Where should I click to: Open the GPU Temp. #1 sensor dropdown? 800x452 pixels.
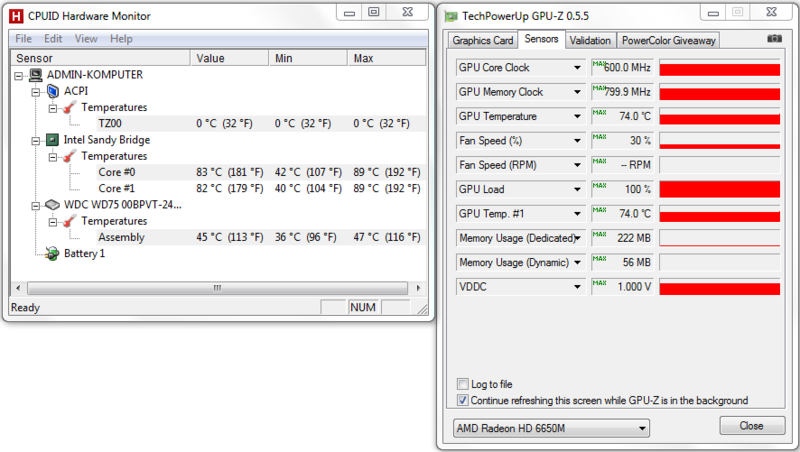pos(577,214)
